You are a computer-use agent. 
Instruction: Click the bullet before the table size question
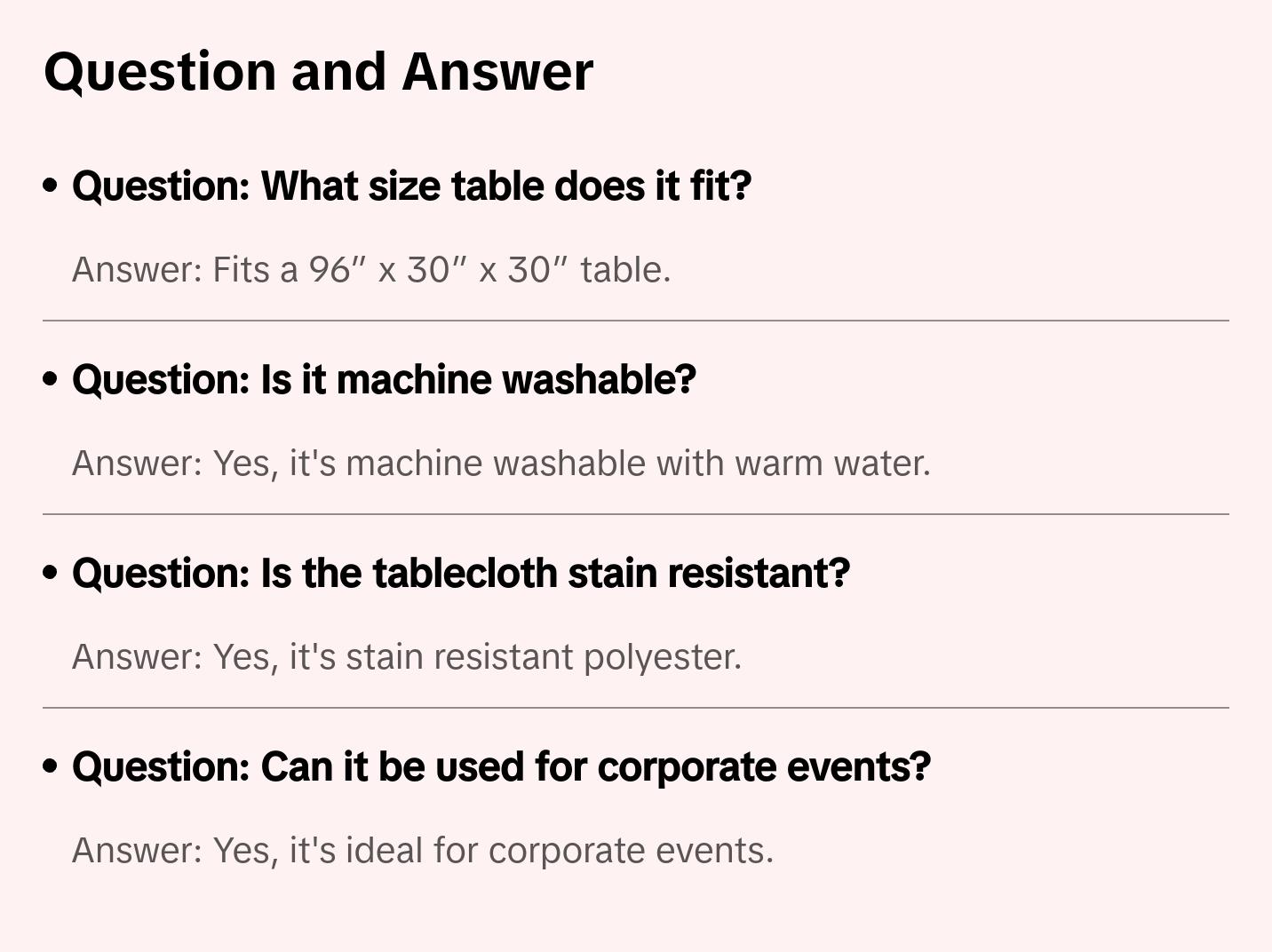point(51,186)
